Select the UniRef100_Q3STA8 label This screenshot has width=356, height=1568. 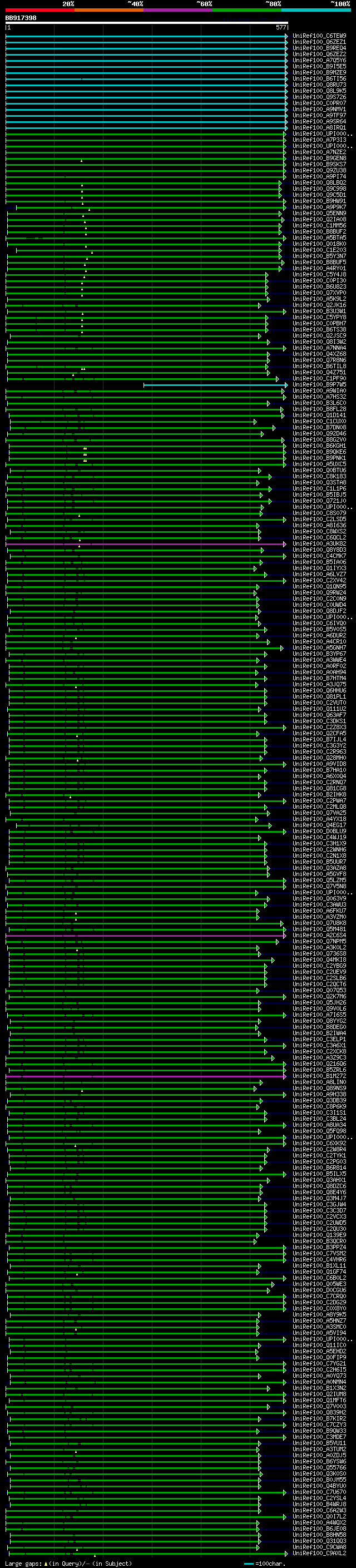(319, 483)
